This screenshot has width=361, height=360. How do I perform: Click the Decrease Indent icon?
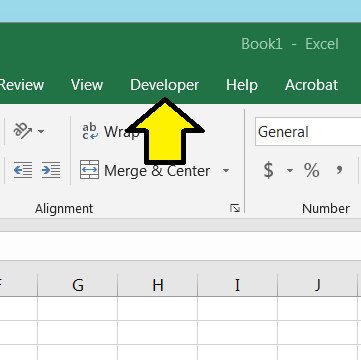[x=23, y=170]
